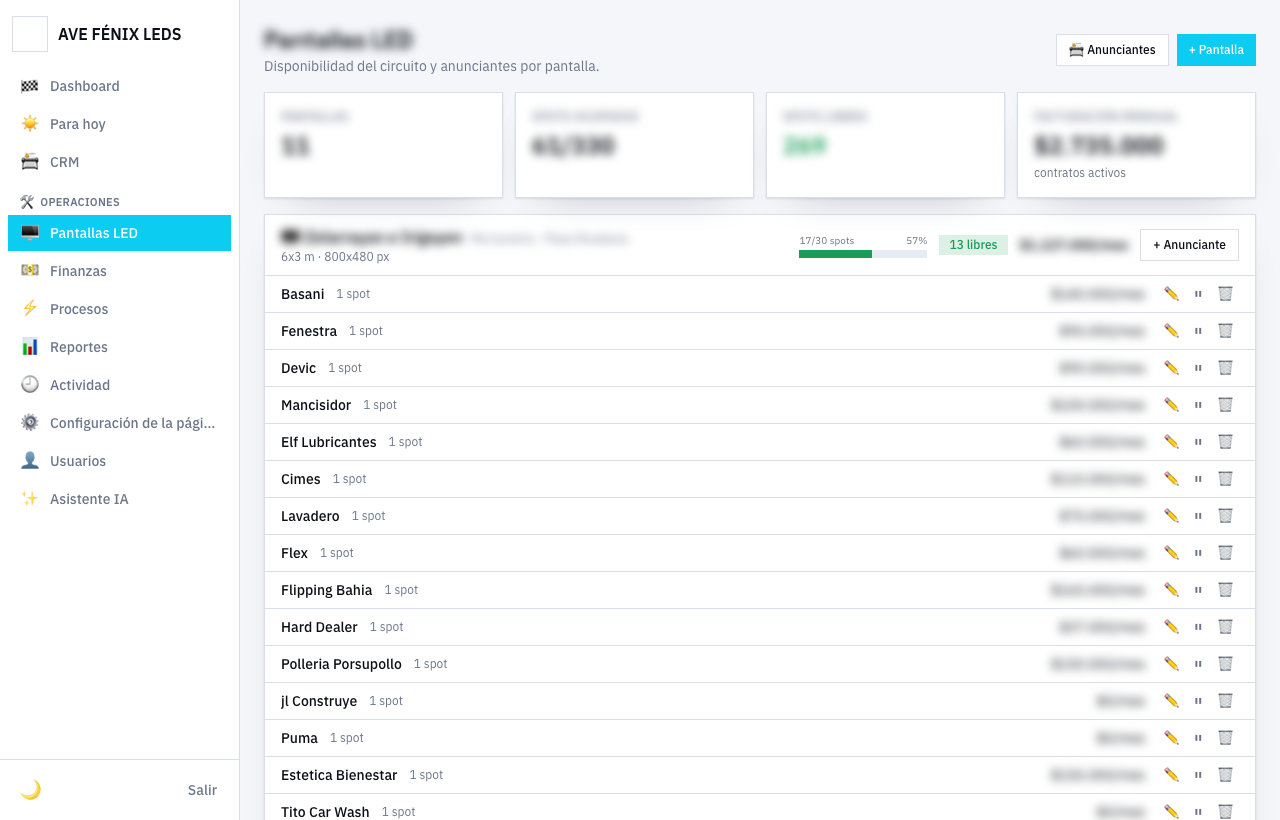Pause the Cimes advertiser
This screenshot has width=1280, height=820.
click(1198, 479)
